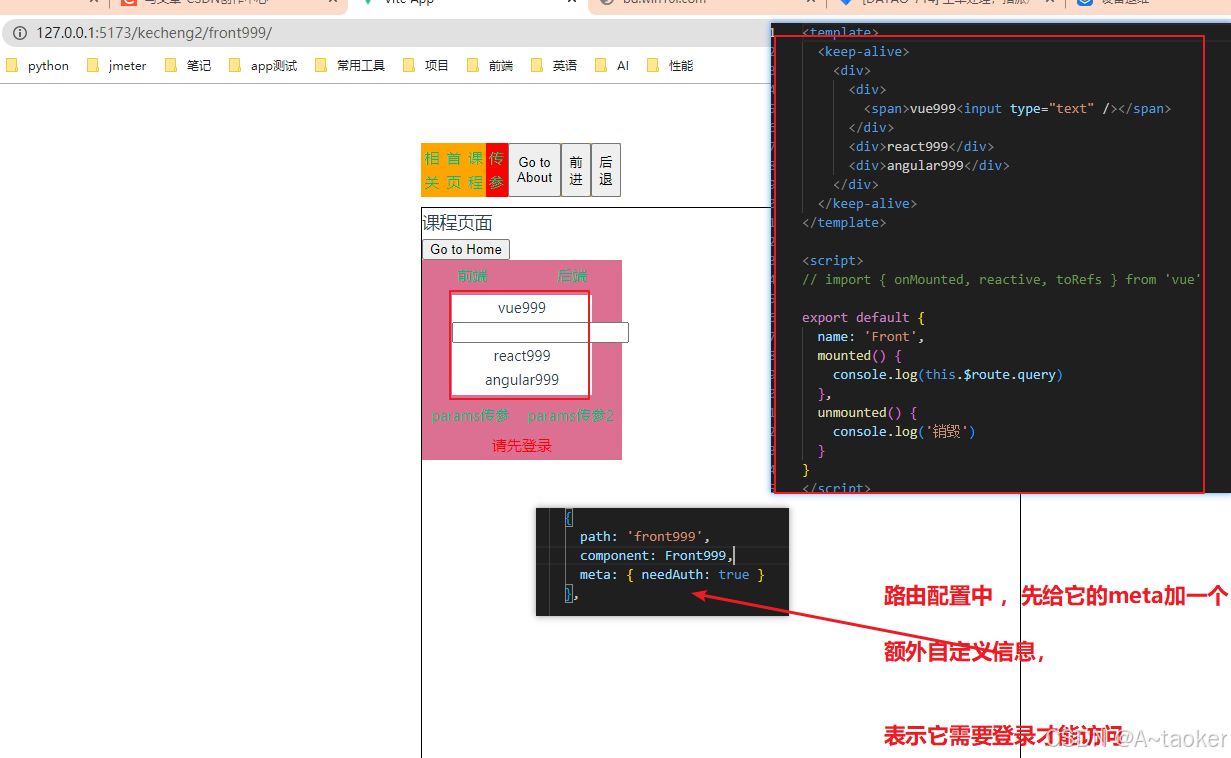The image size is (1231, 758).
Task: Open the 项目 bookmark folder
Action: 426,66
